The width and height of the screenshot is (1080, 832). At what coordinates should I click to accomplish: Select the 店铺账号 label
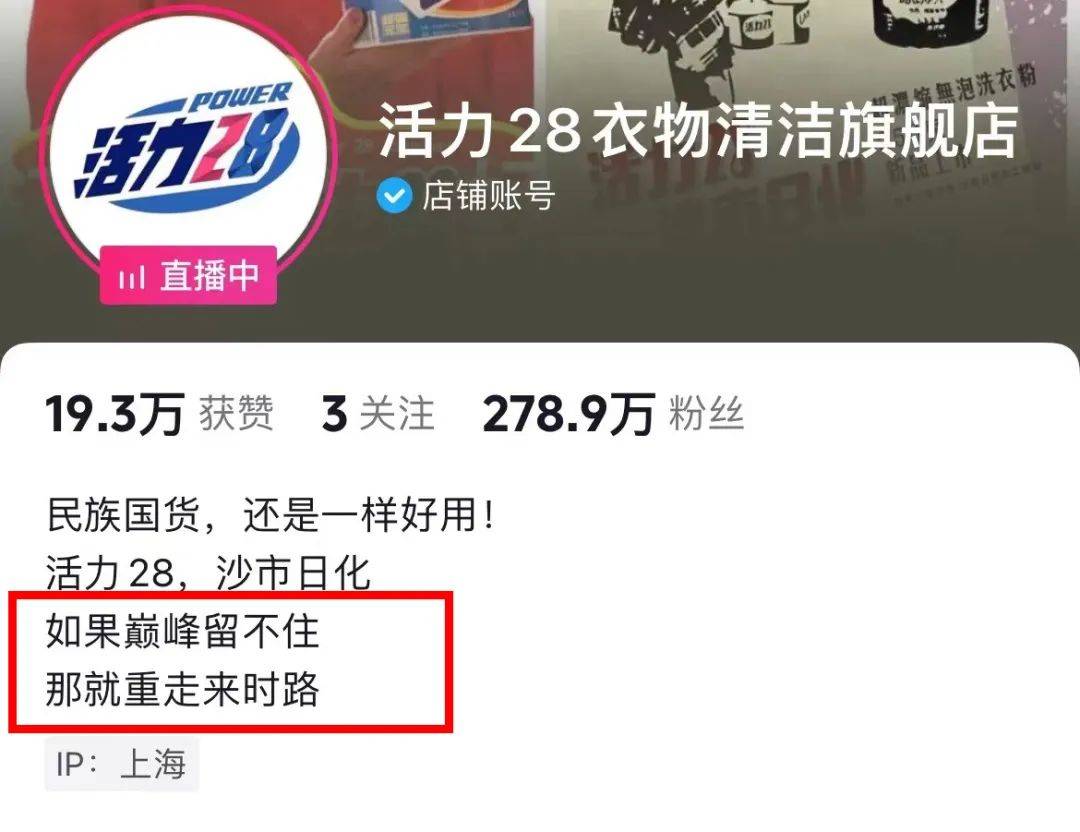coord(488,196)
